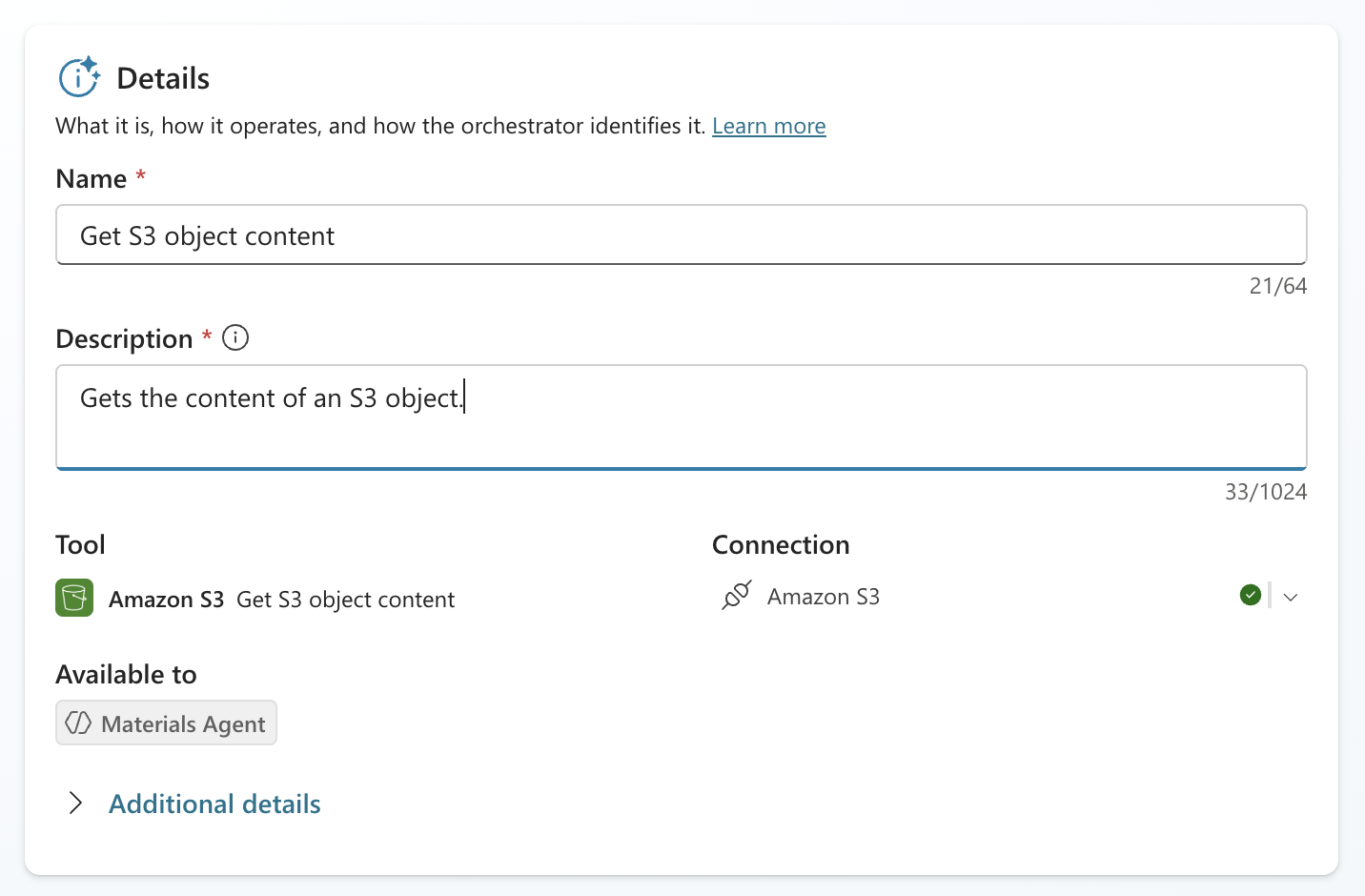Select the Amazon S3 bucket tool icon
This screenshot has height=896, width=1365.
click(73, 598)
